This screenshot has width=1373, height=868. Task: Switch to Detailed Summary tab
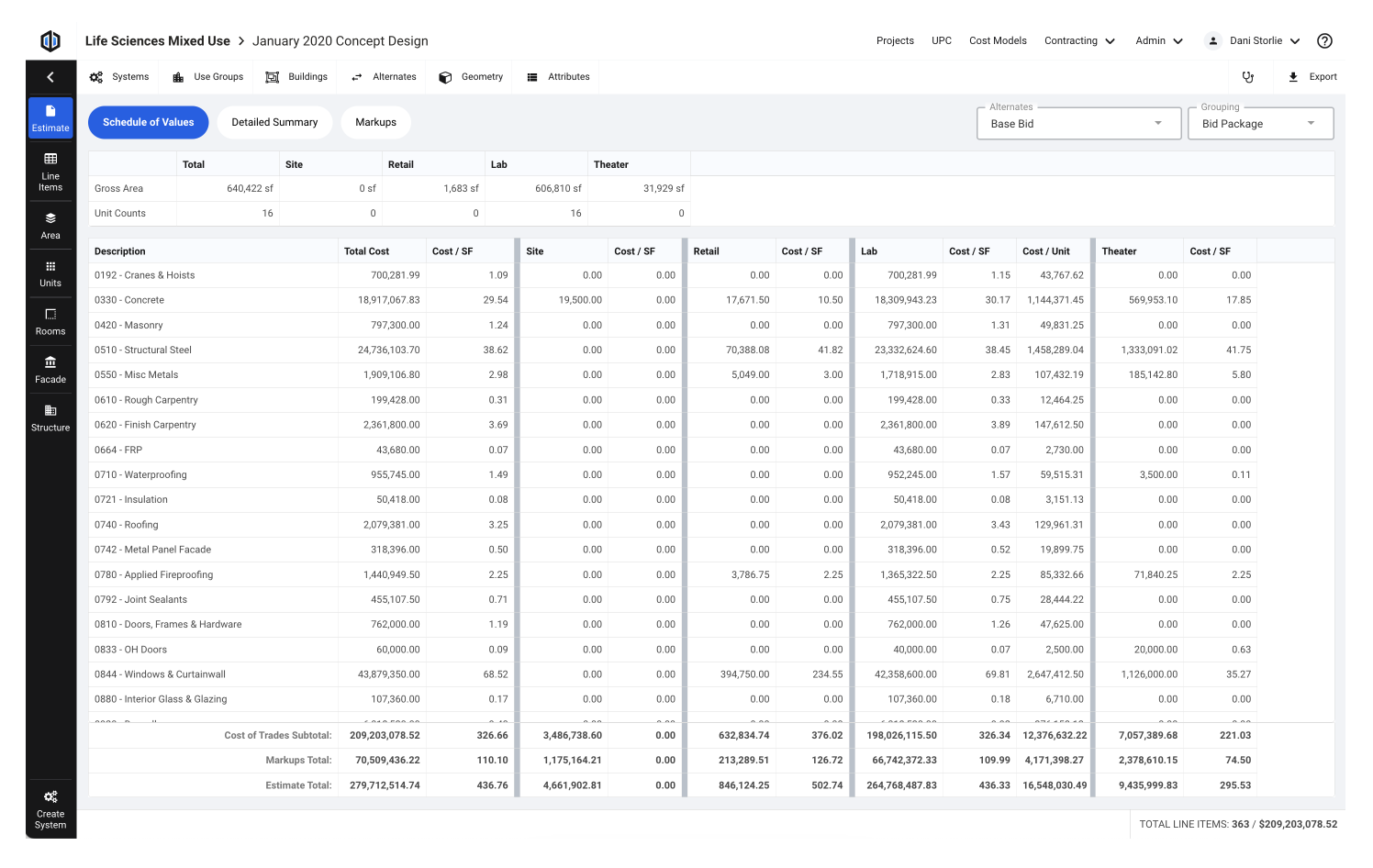[274, 123]
